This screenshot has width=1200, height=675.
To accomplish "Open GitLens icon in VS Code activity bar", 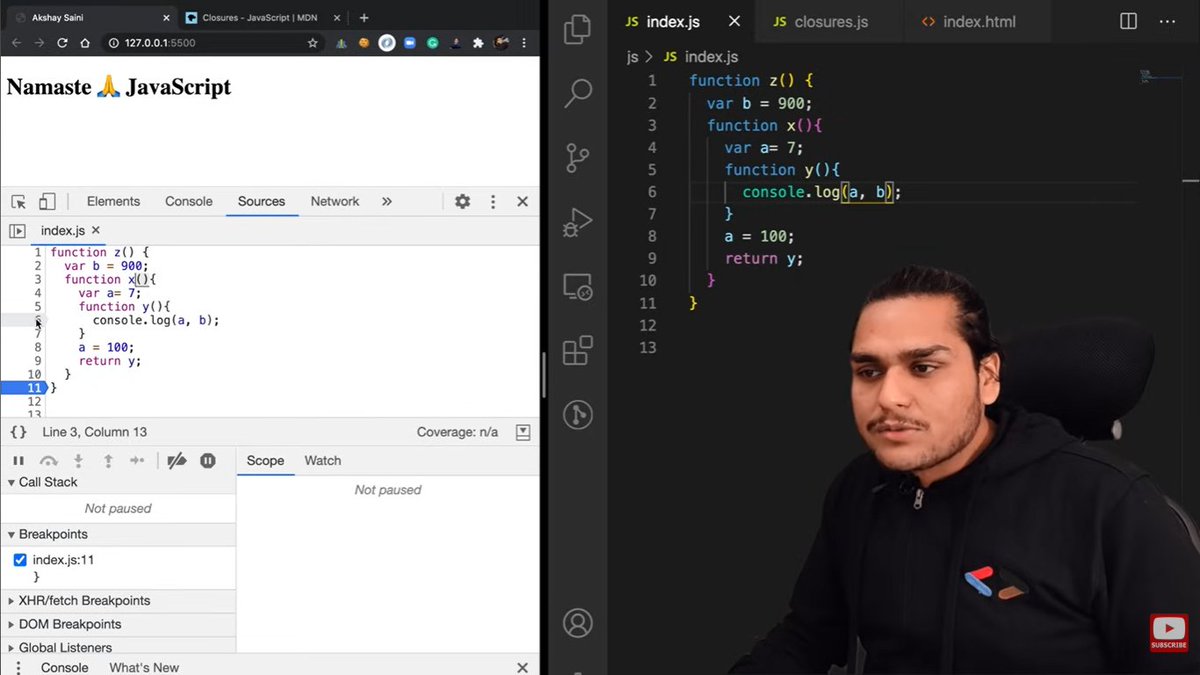I will pos(578,414).
